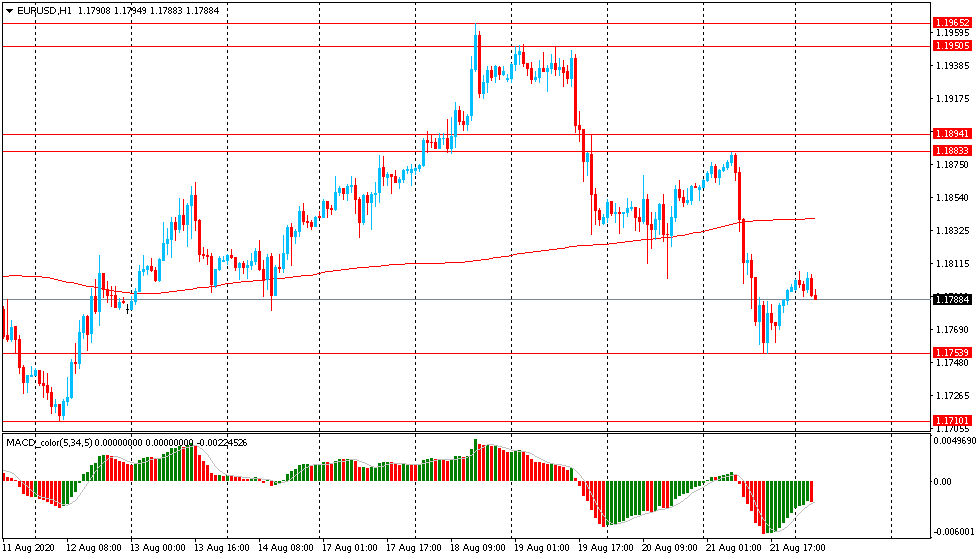Click the 11 Aug 2020 date label
Viewport: 976px width, 559px height.
click(28, 548)
